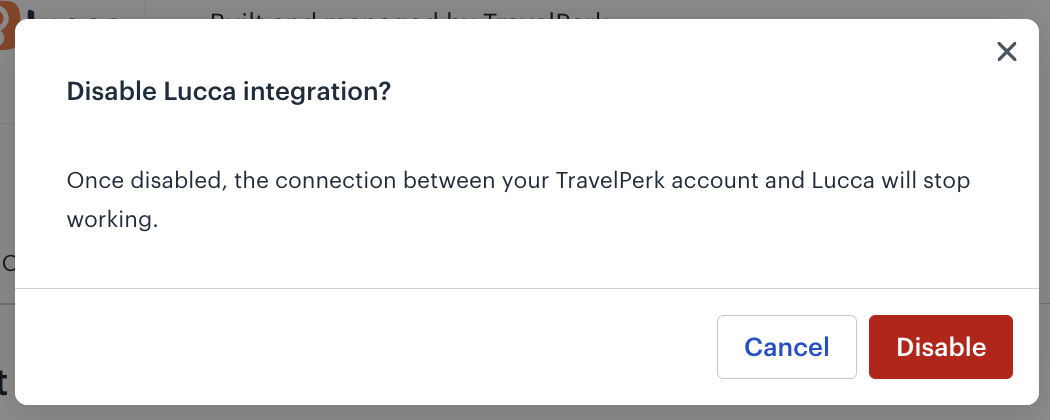Click the dimmed backdrop below the dialog
The height and width of the screenshot is (420, 1050).
point(525,413)
